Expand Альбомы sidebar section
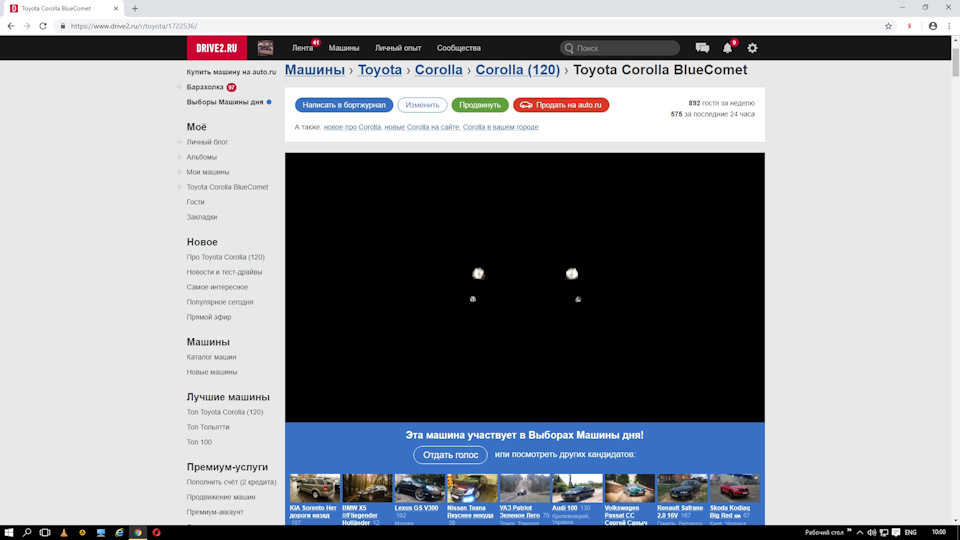This screenshot has height=540, width=960. [179, 157]
